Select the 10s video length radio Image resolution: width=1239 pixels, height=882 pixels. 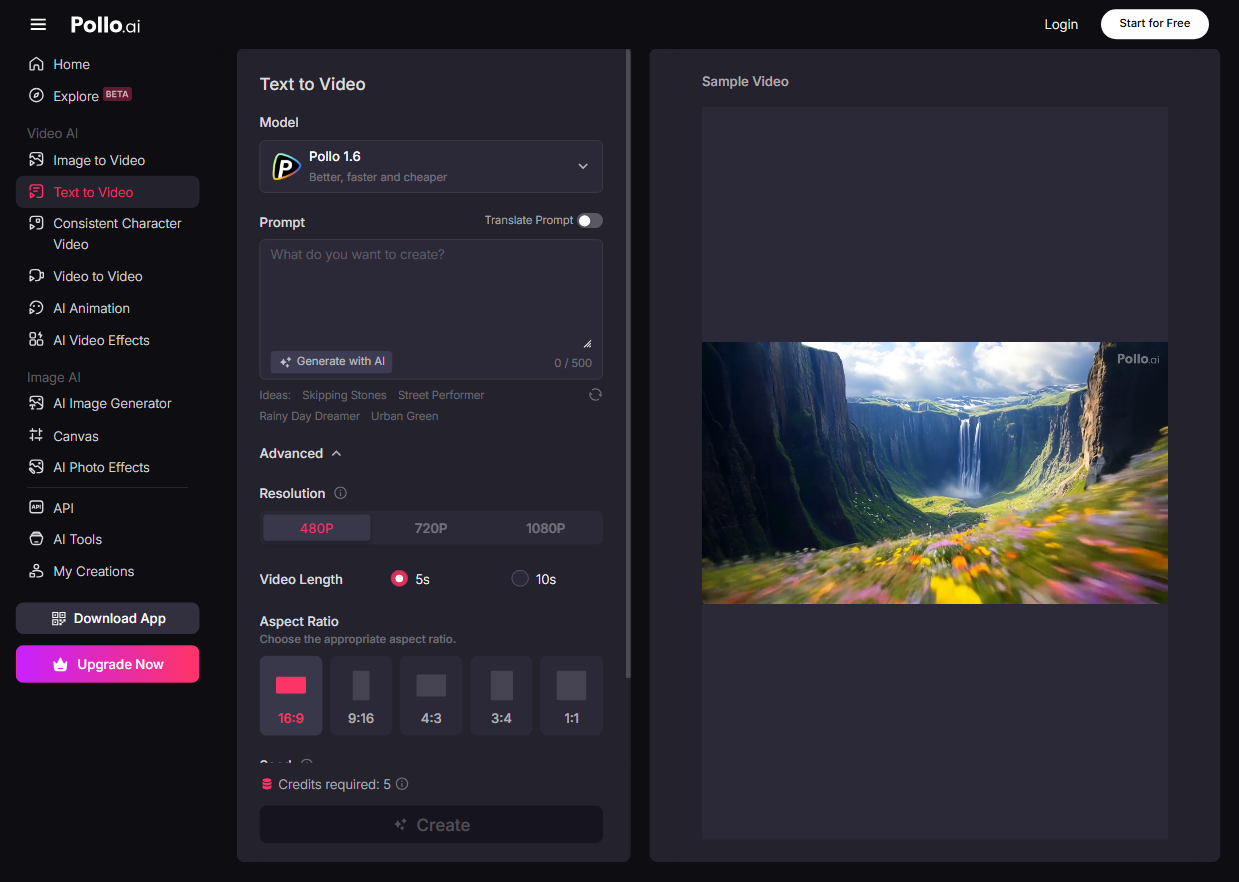(x=520, y=578)
